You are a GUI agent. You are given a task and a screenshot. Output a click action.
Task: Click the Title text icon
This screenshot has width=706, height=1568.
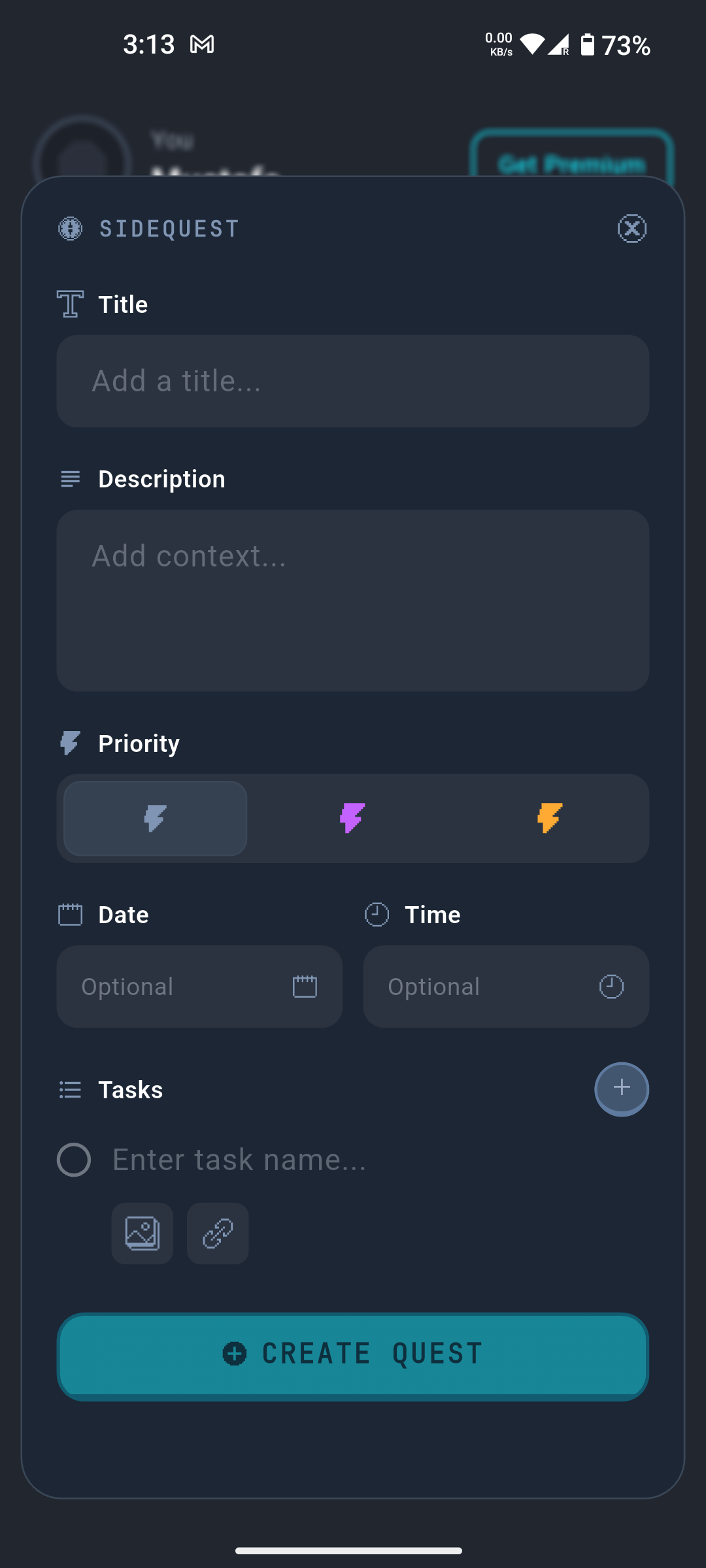pos(70,303)
